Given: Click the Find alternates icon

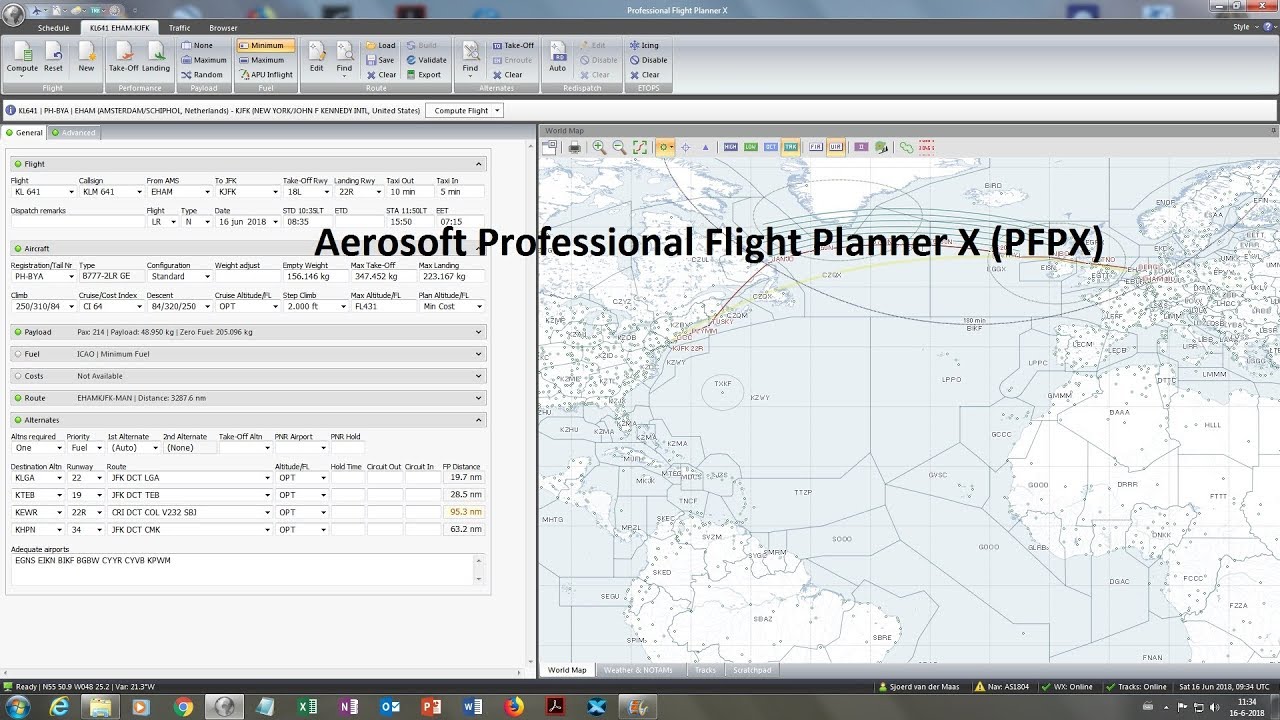Looking at the screenshot, I should 469,58.
